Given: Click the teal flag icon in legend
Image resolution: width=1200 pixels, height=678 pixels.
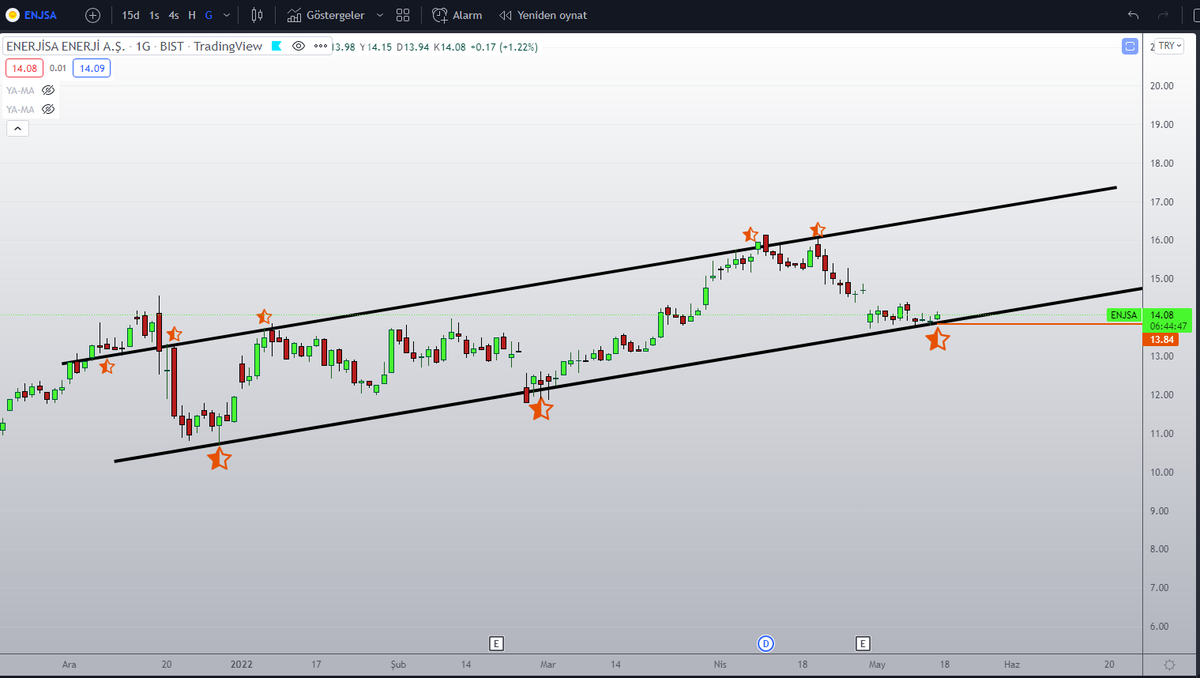Looking at the screenshot, I should [x=277, y=46].
